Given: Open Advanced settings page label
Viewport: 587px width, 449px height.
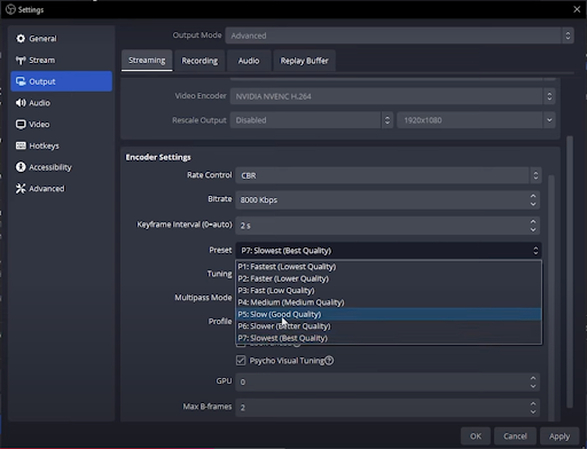Looking at the screenshot, I should point(46,188).
